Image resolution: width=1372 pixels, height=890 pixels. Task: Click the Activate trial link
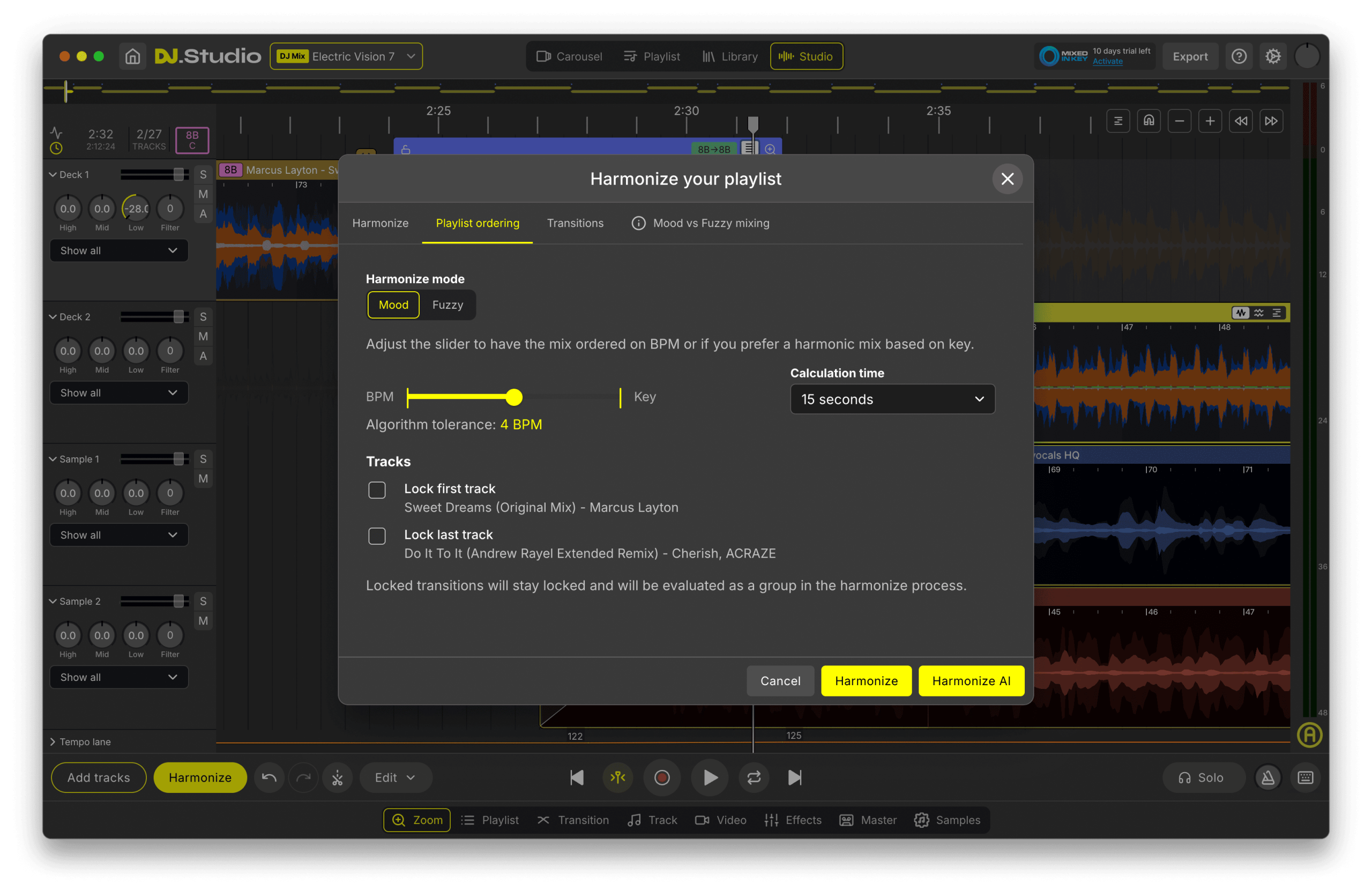[1107, 62]
